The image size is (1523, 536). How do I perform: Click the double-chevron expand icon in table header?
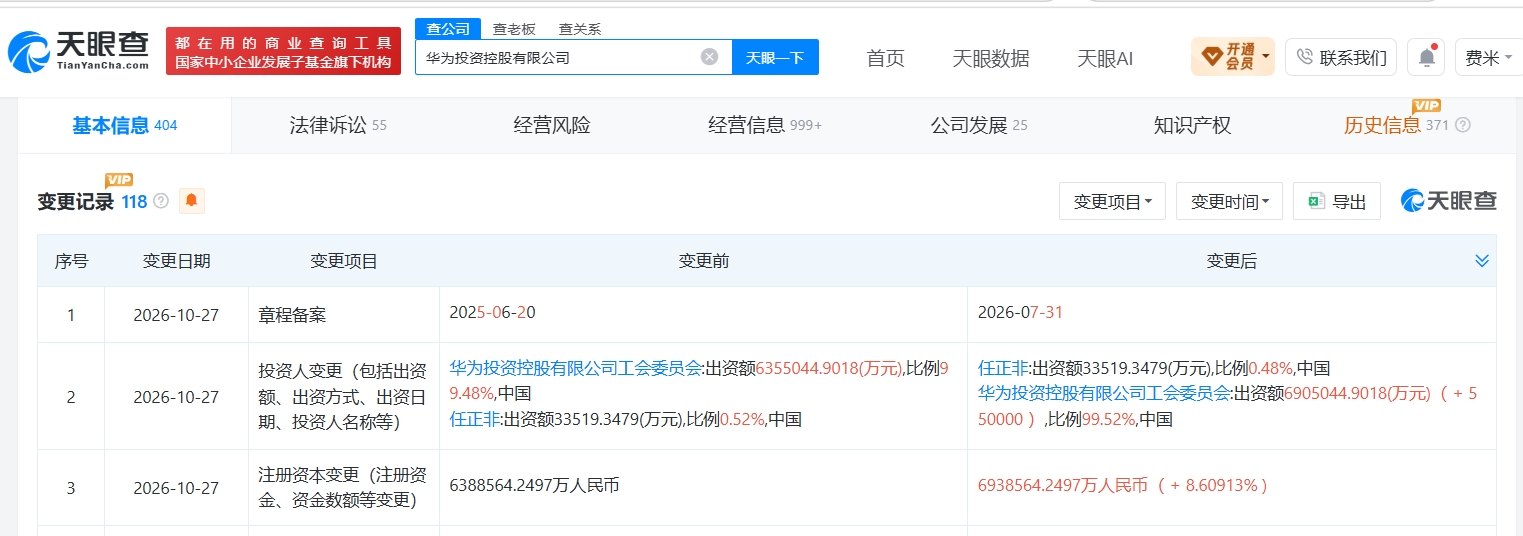point(1482,261)
